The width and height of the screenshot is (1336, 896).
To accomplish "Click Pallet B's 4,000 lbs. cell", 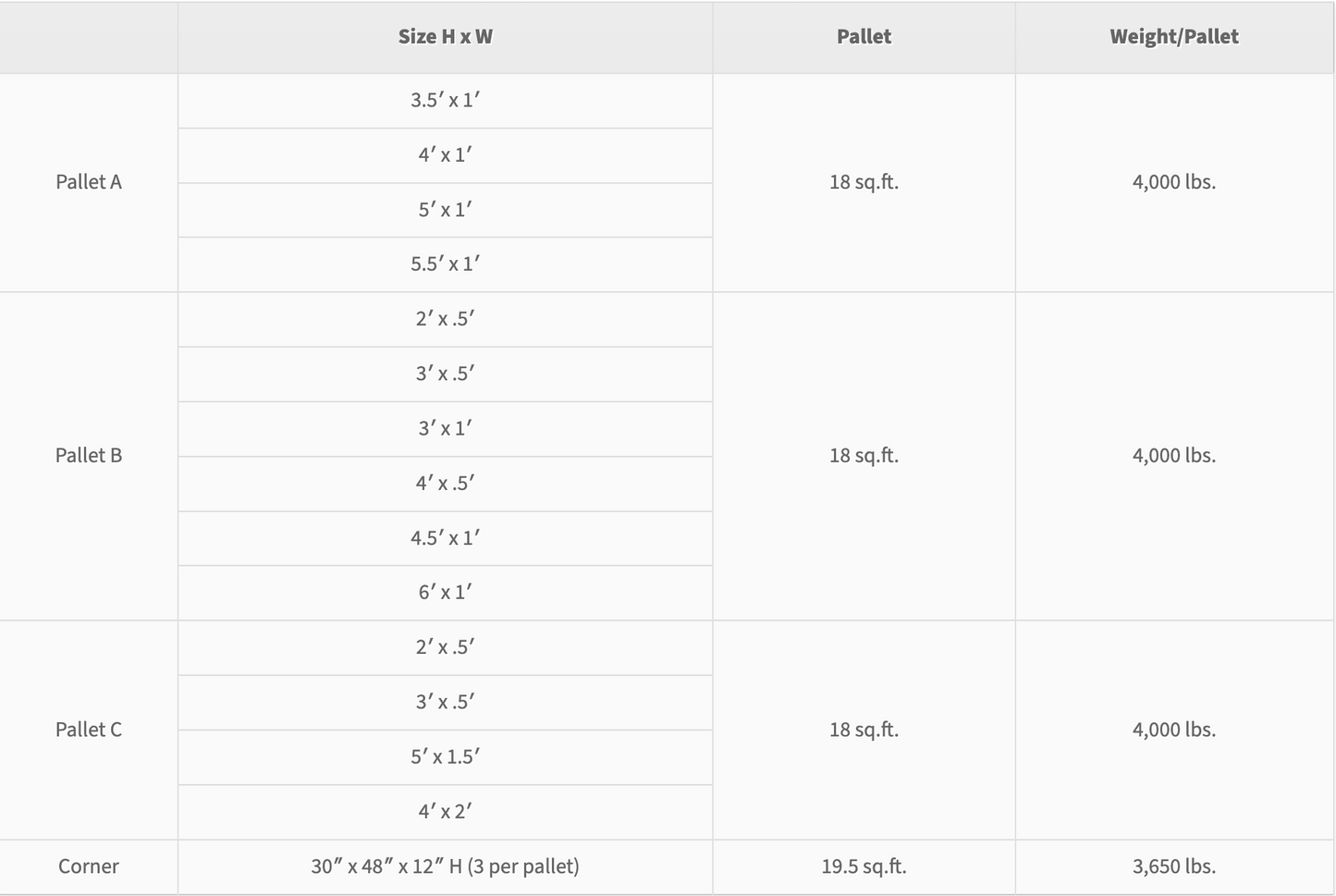I will 1173,456.
